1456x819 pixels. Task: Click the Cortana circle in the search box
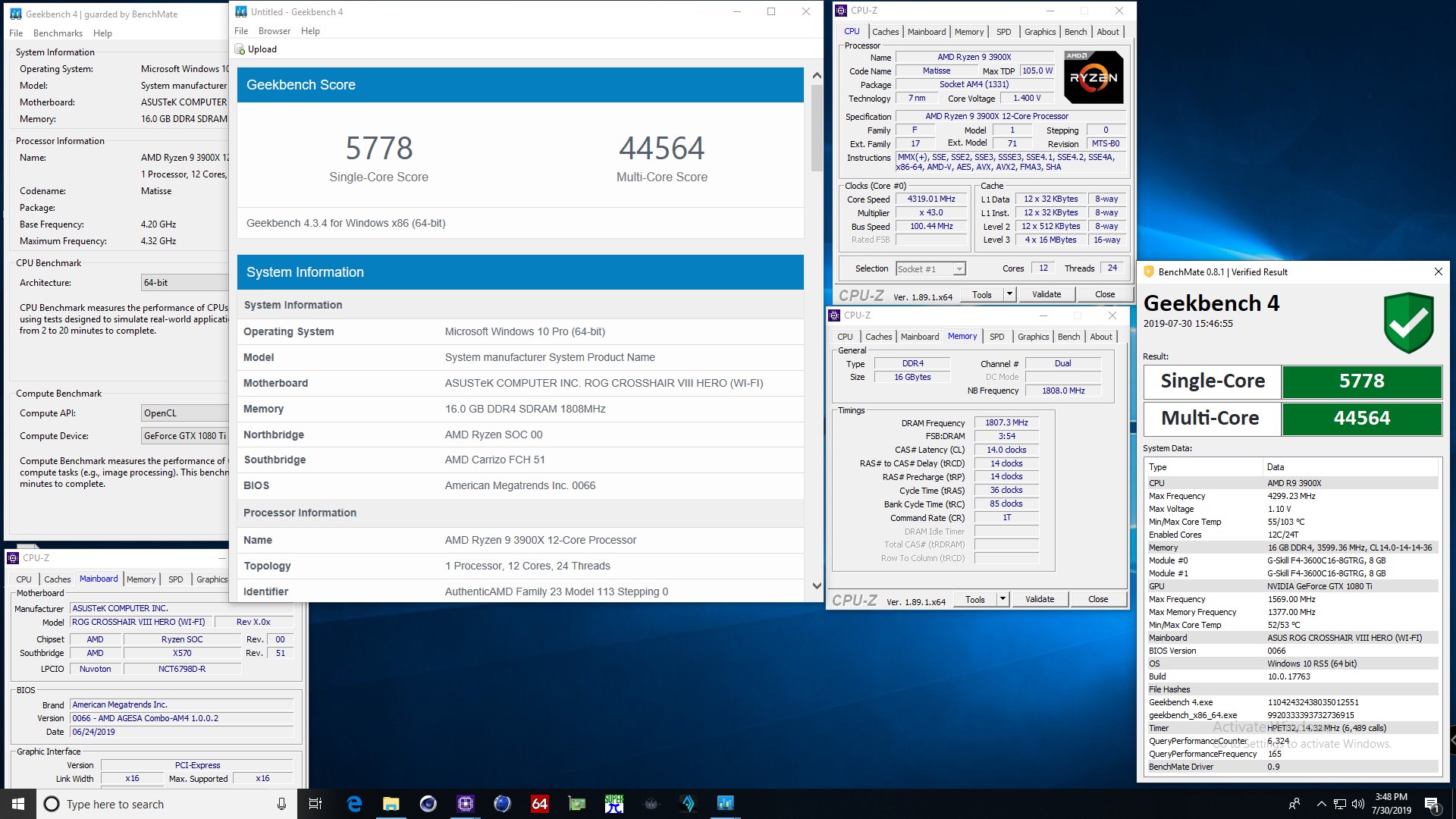point(52,804)
